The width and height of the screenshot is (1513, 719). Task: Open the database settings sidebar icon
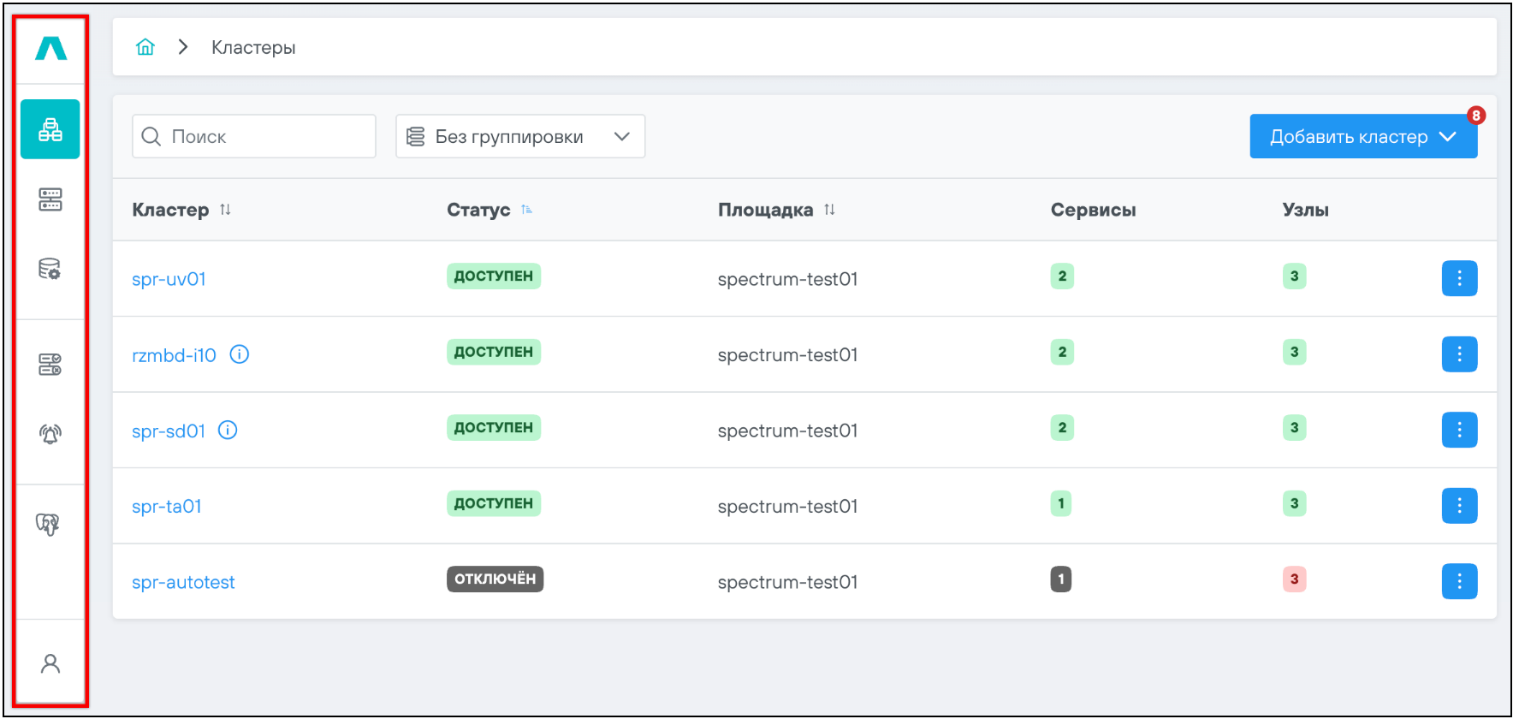click(50, 268)
